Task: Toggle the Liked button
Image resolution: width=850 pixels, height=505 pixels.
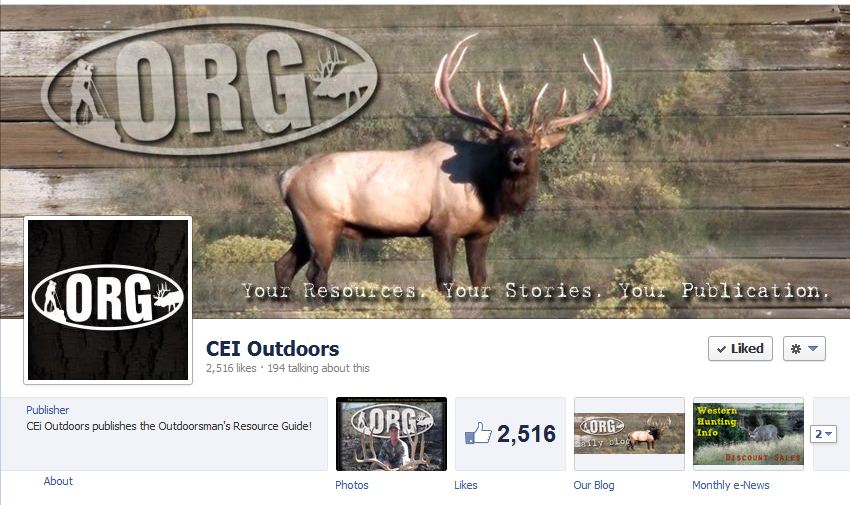Action: point(740,348)
